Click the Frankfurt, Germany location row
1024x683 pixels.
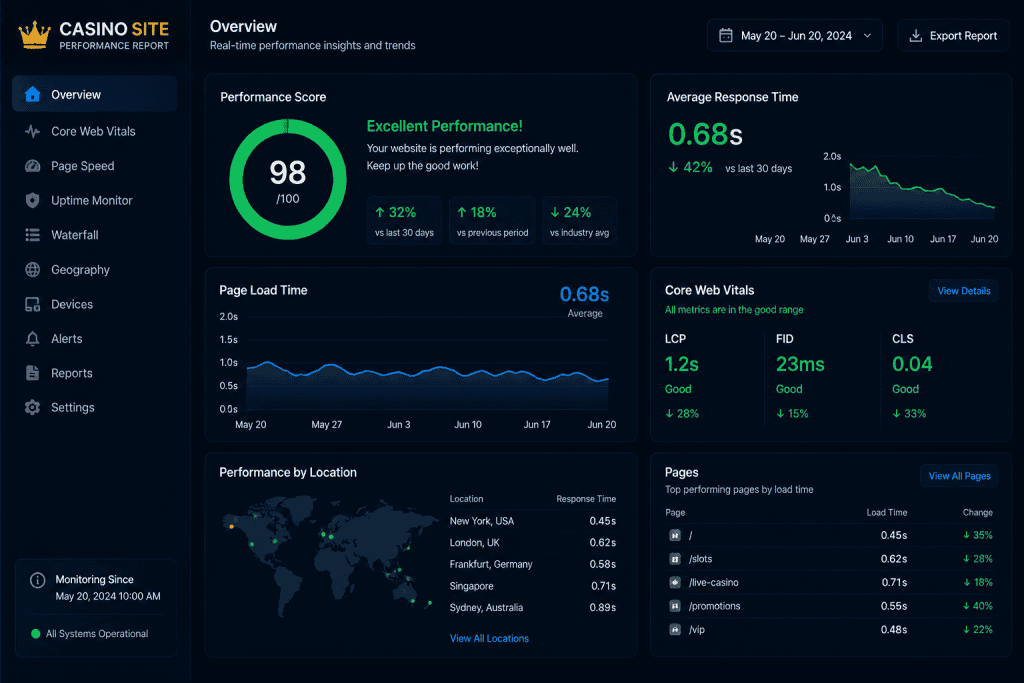tap(532, 564)
